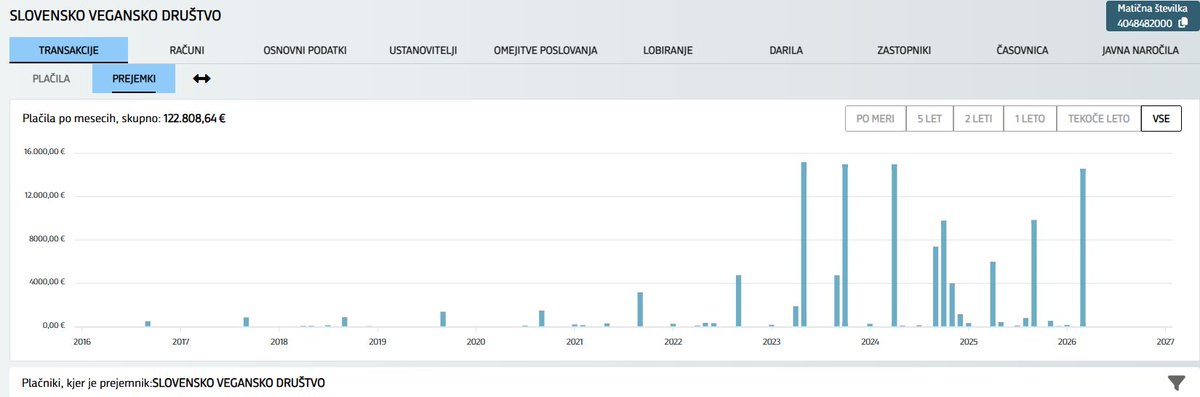Set chart range to 5 let
This screenshot has height=397, width=1200.
point(930,118)
